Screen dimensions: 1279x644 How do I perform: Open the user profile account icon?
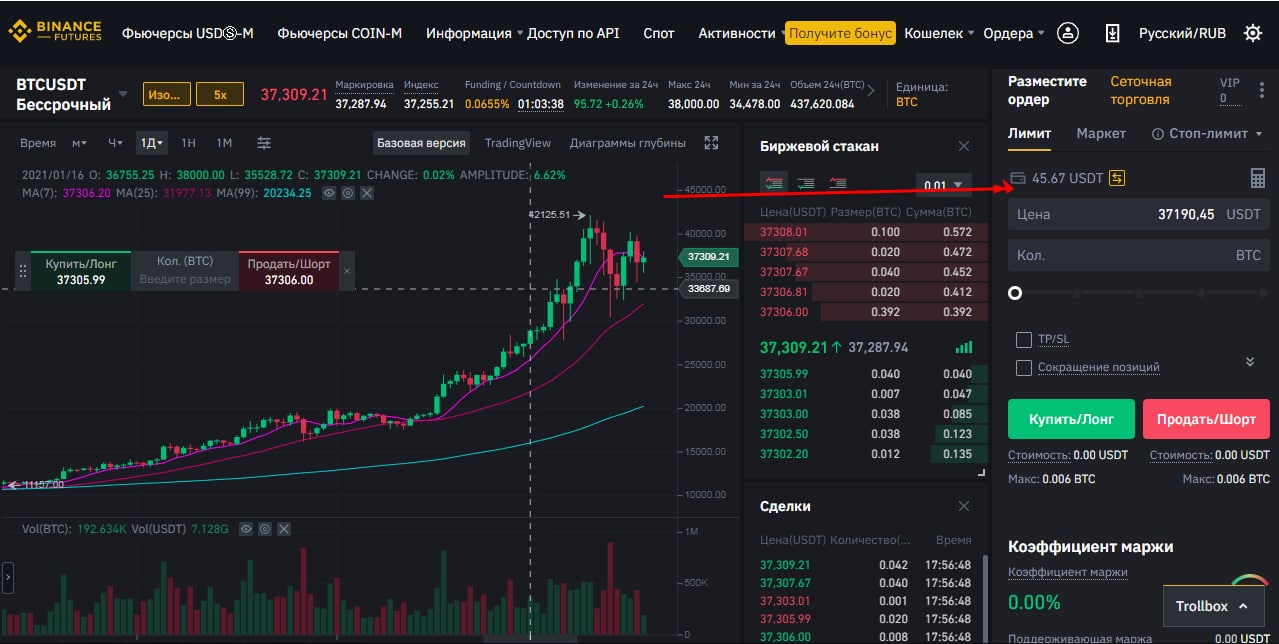click(x=1068, y=33)
